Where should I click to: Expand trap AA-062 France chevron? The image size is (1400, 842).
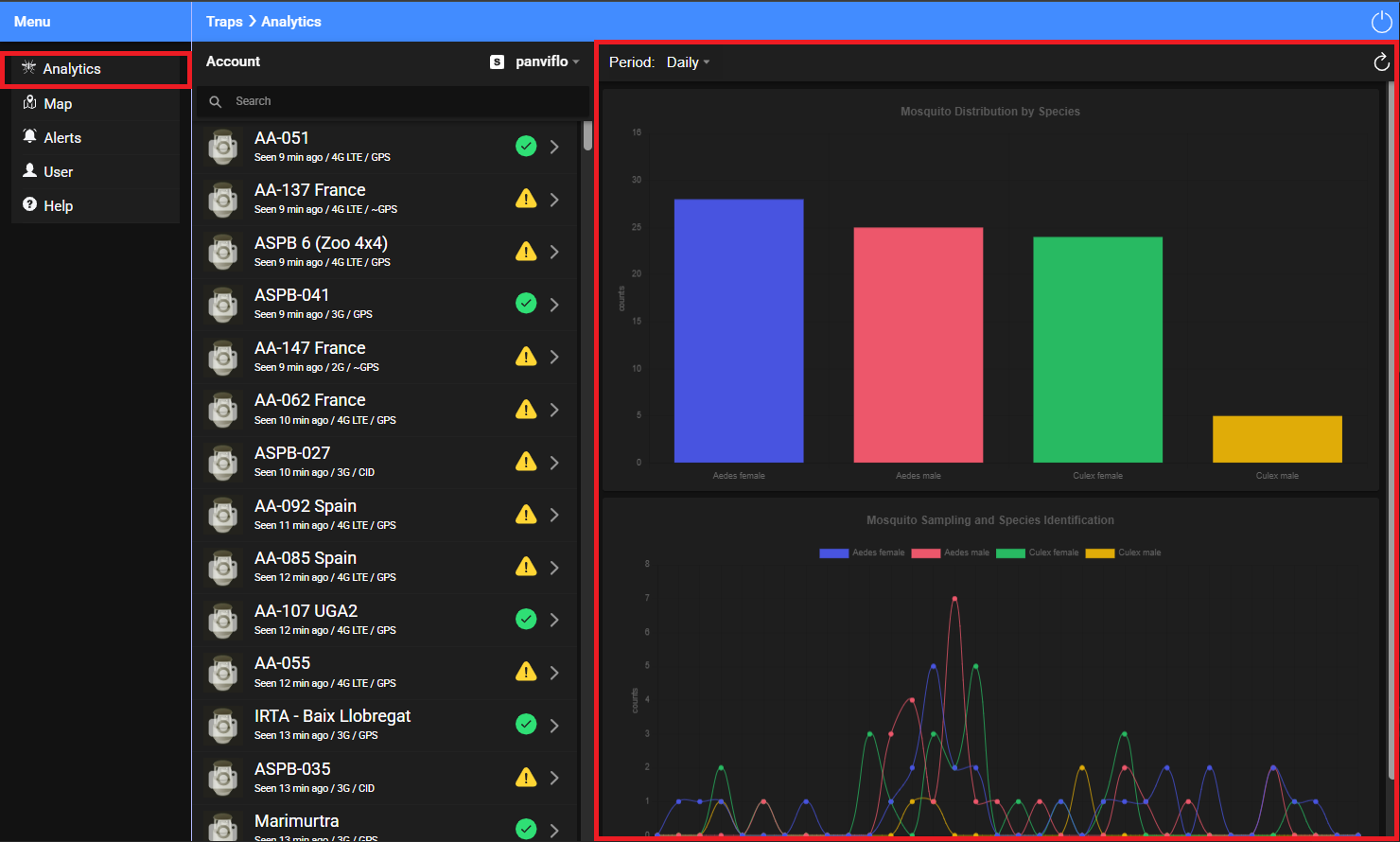click(x=555, y=410)
